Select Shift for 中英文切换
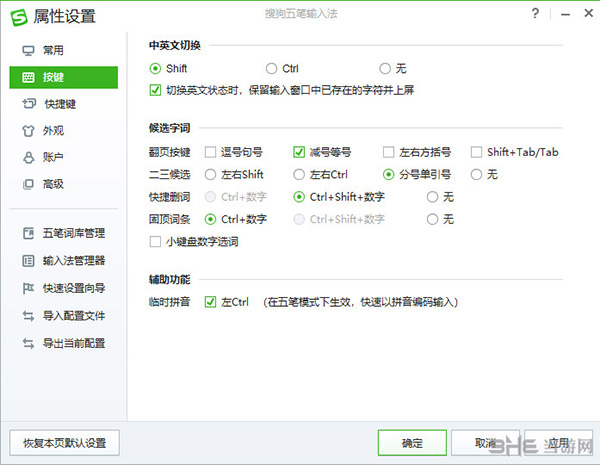 [x=155, y=69]
